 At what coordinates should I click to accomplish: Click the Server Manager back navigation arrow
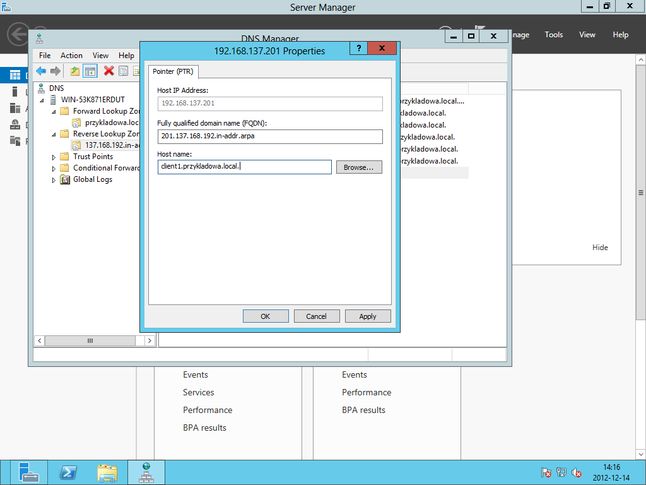[x=19, y=34]
